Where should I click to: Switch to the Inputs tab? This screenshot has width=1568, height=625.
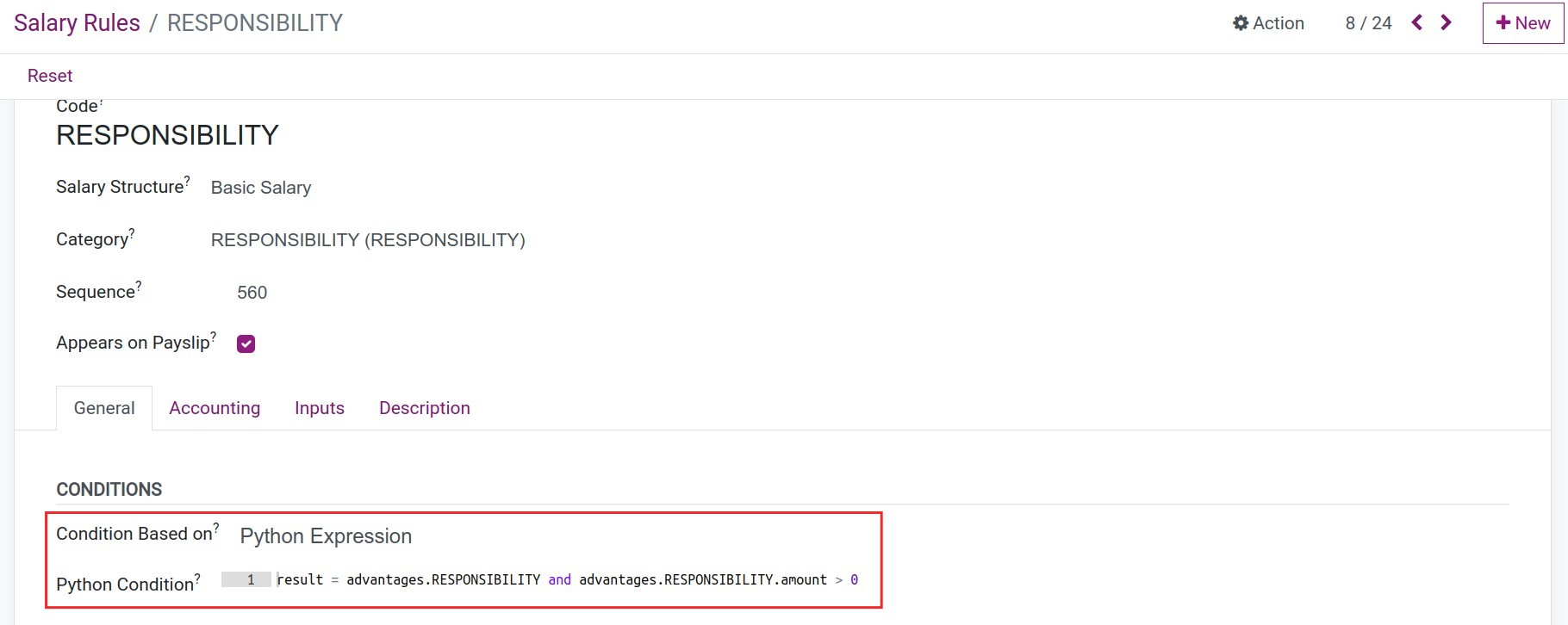[319, 407]
